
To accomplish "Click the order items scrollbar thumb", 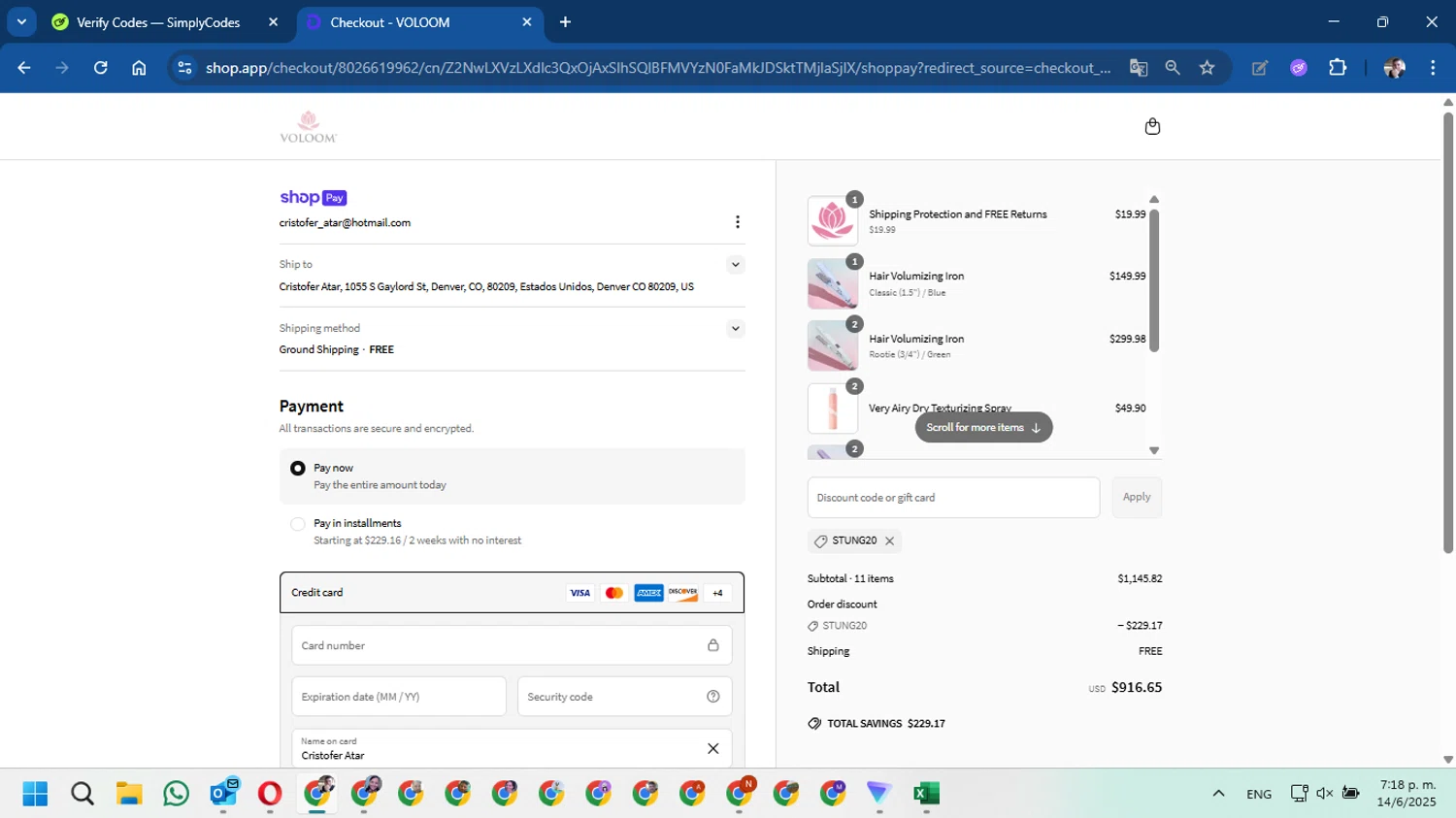I will 1154,280.
